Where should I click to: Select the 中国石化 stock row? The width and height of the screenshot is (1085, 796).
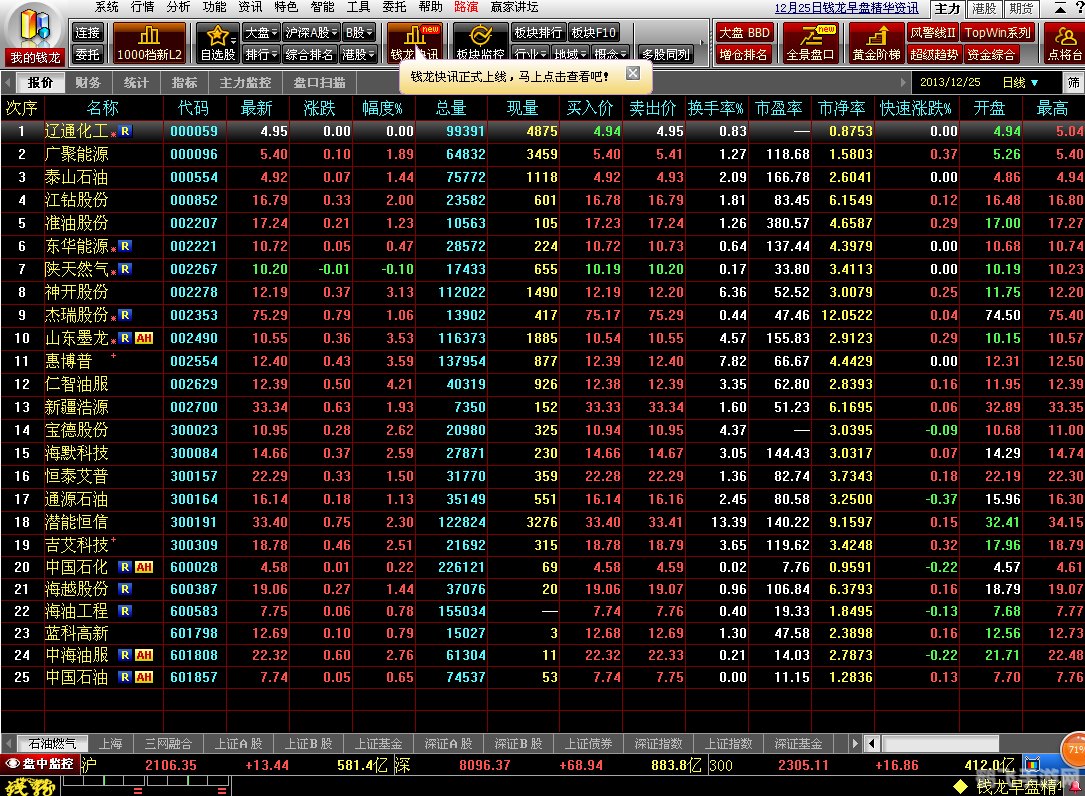(76, 567)
